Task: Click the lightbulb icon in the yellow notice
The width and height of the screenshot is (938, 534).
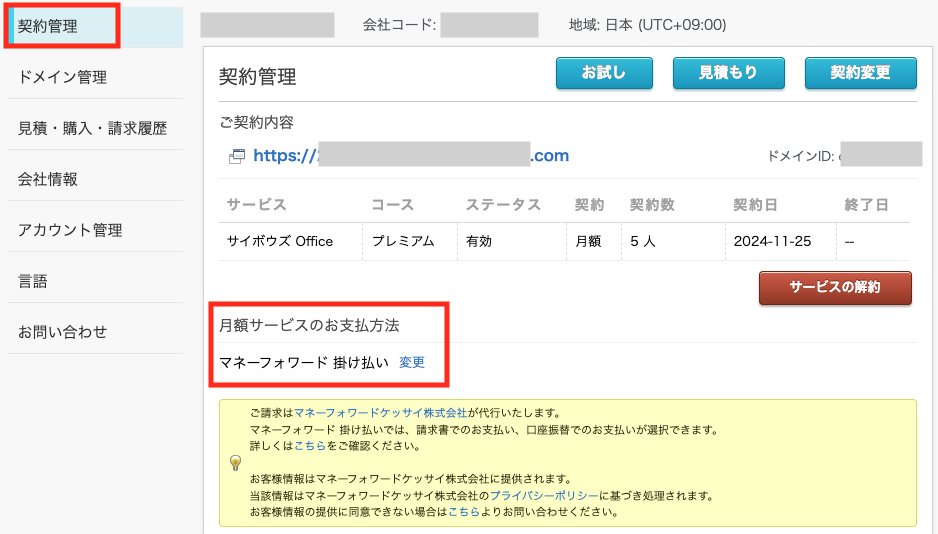Action: [x=236, y=463]
